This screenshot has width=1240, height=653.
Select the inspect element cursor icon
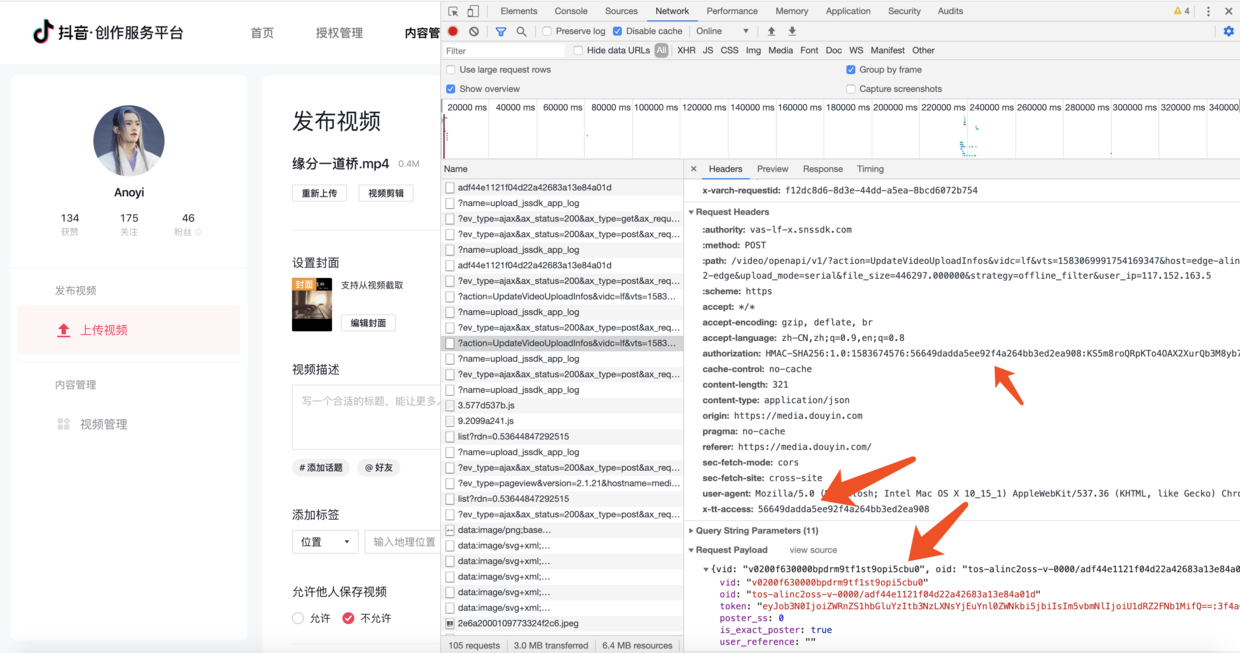453,11
